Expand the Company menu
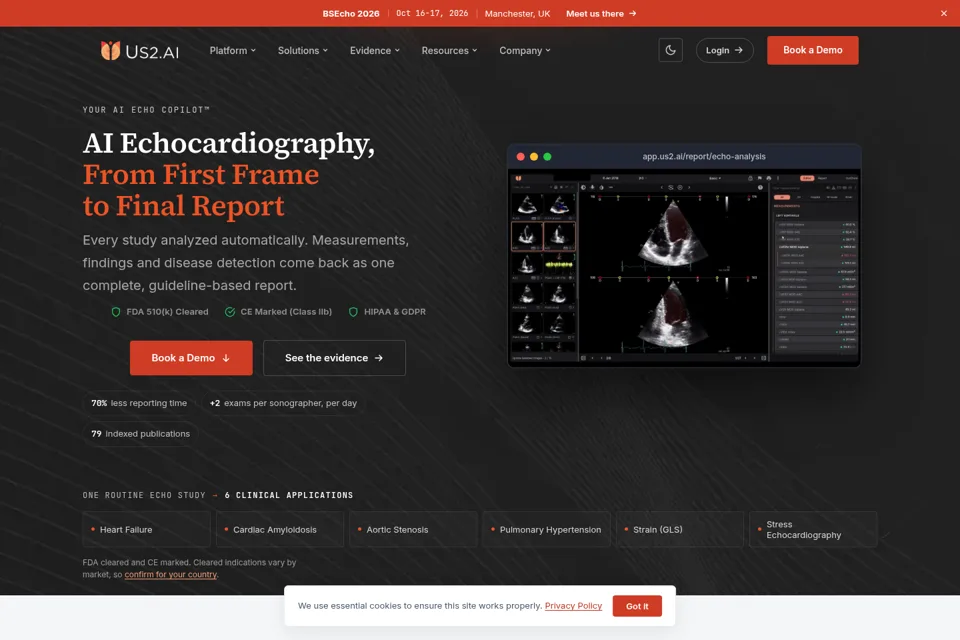 525,51
